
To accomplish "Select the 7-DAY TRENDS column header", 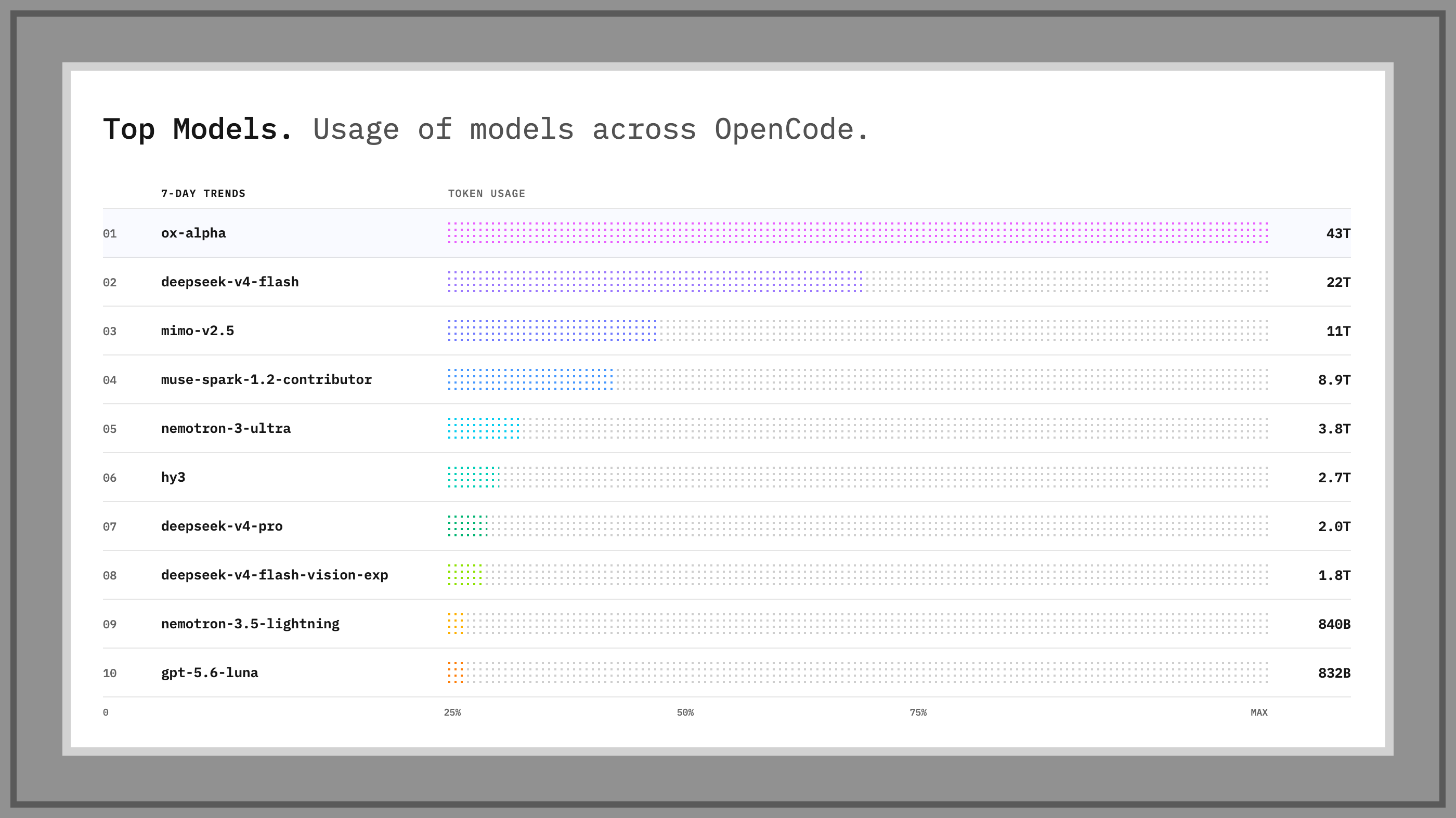I will pos(203,193).
